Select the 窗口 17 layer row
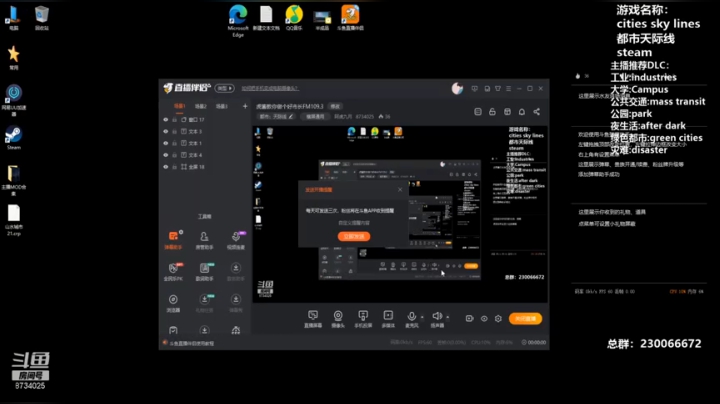The width and height of the screenshot is (720, 404). pyautogui.click(x=204, y=120)
